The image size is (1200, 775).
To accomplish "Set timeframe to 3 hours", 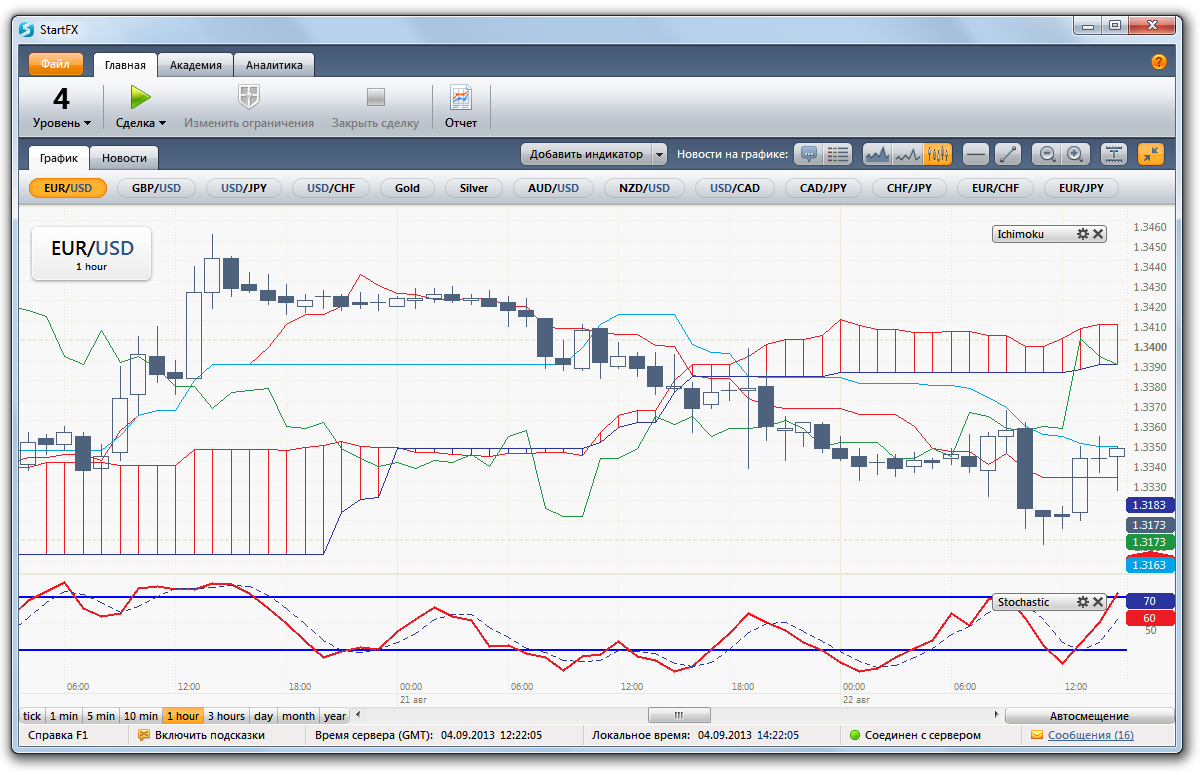I will point(226,716).
